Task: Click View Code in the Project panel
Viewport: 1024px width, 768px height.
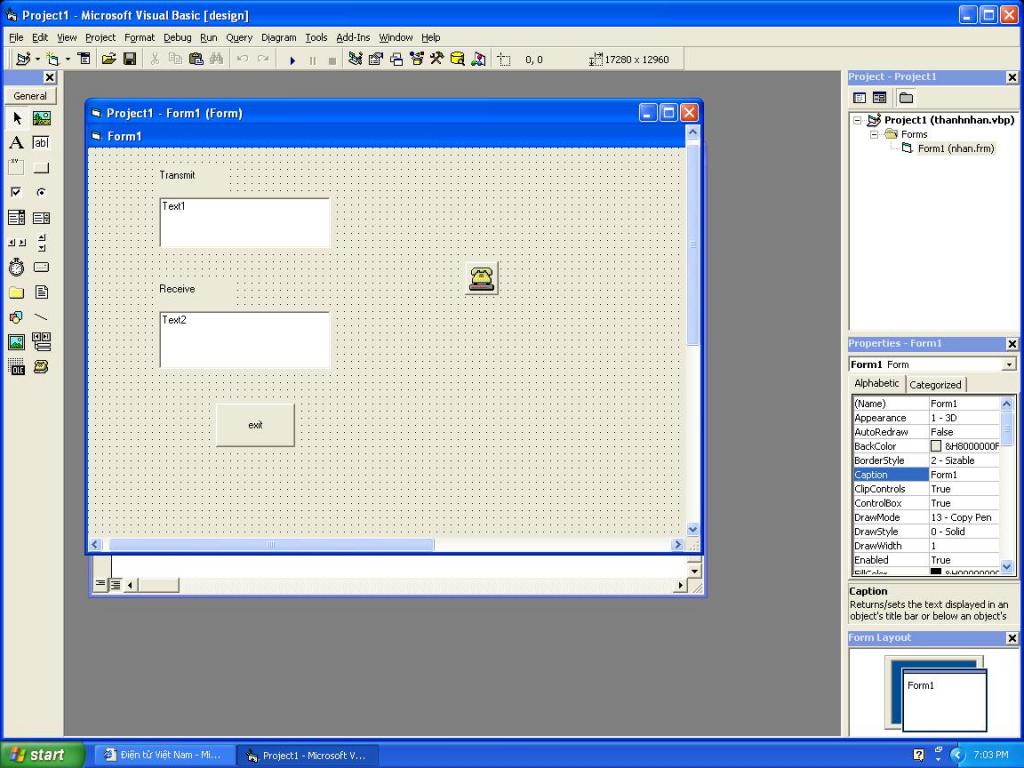Action: click(x=859, y=98)
